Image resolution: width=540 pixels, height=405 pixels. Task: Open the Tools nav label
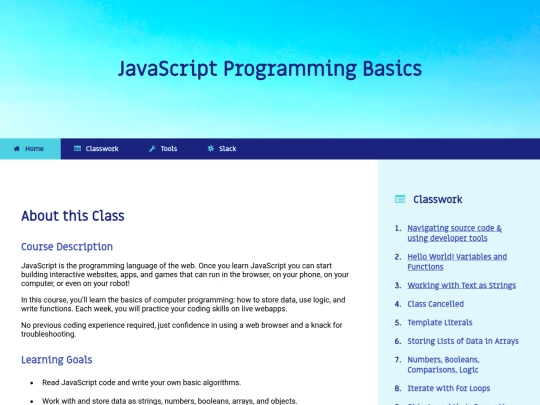click(x=169, y=149)
